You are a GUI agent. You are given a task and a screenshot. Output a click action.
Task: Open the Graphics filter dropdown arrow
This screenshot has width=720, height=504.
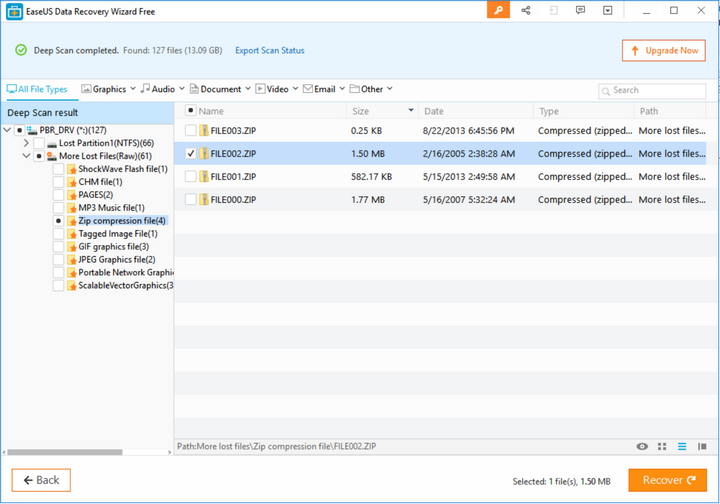click(x=133, y=89)
